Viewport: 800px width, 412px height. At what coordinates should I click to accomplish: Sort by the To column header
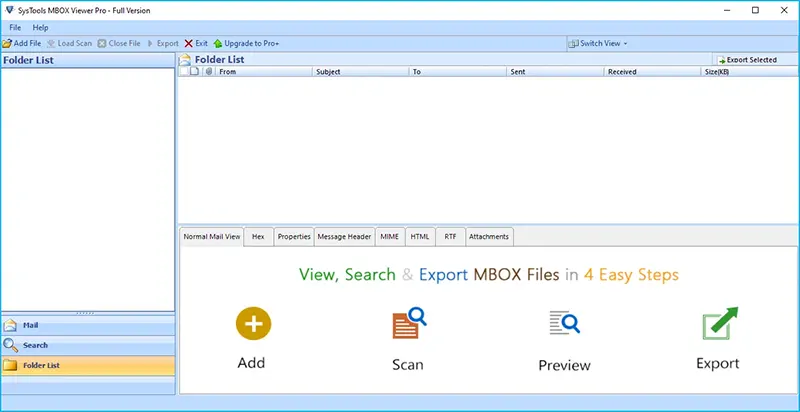point(458,72)
